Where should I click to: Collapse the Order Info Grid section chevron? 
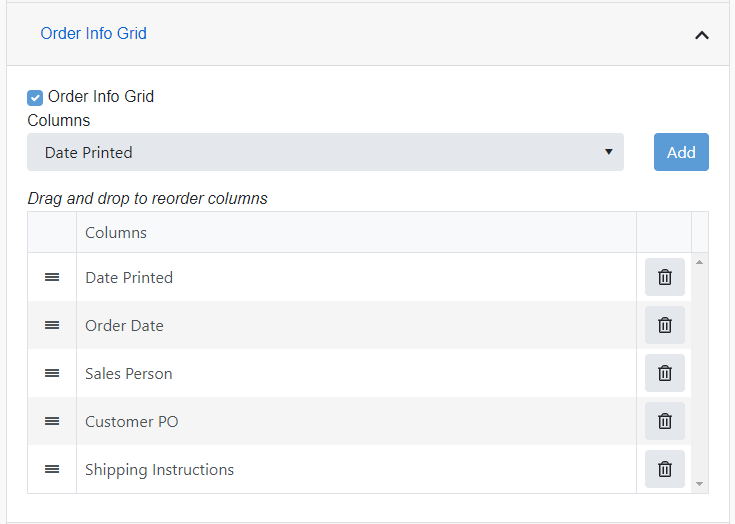(702, 35)
